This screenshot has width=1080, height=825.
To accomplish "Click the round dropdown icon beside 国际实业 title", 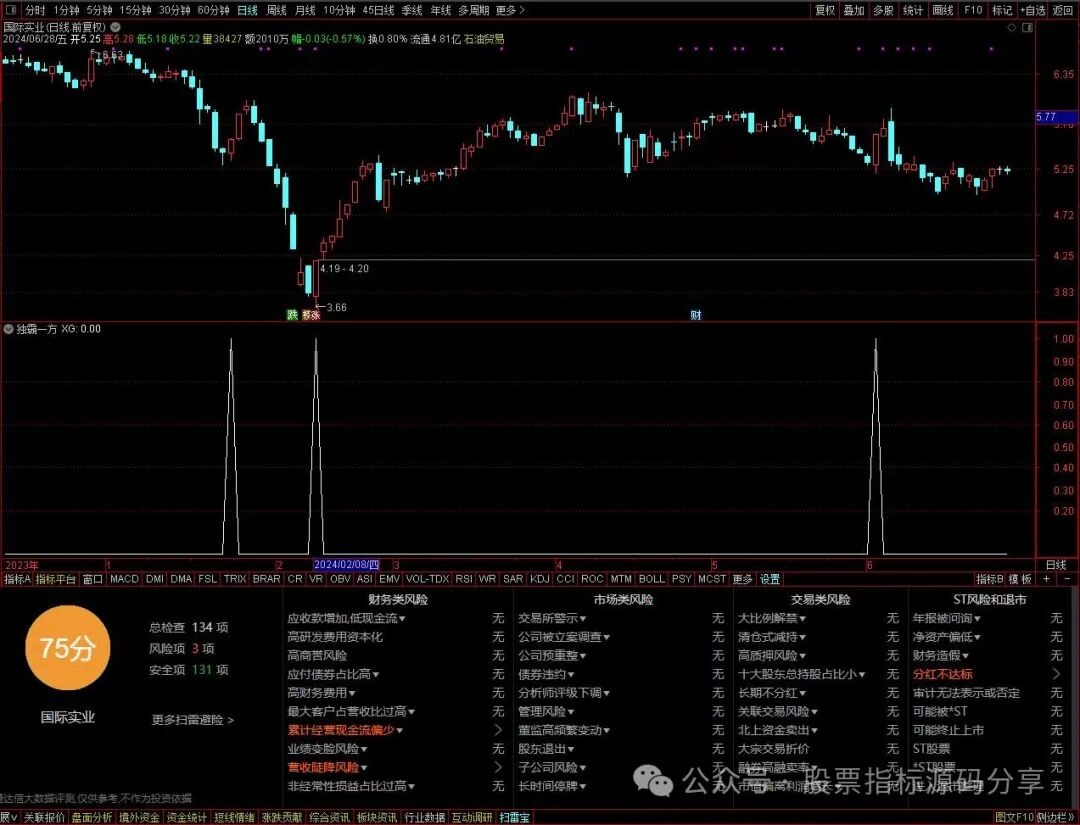I will [116, 28].
